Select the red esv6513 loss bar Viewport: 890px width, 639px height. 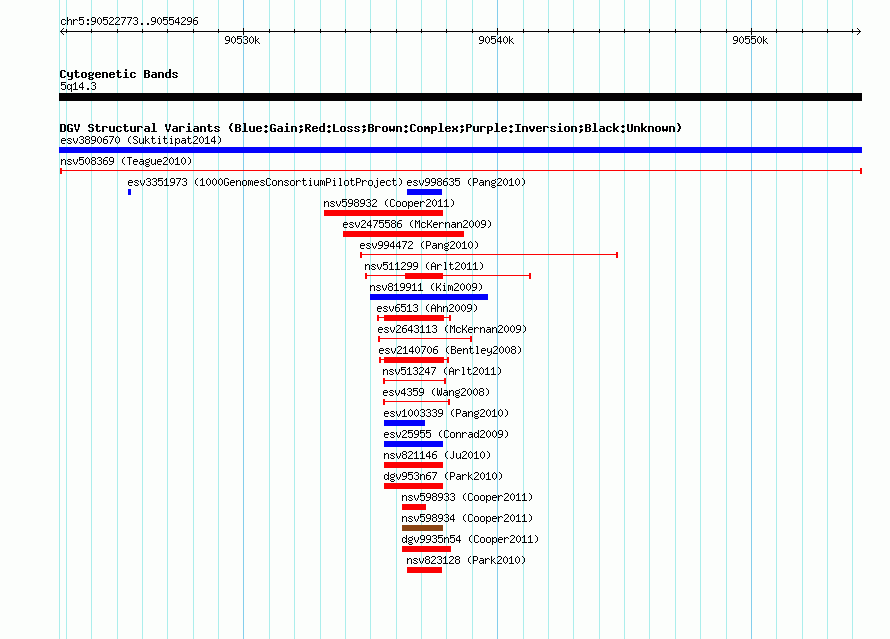click(414, 318)
